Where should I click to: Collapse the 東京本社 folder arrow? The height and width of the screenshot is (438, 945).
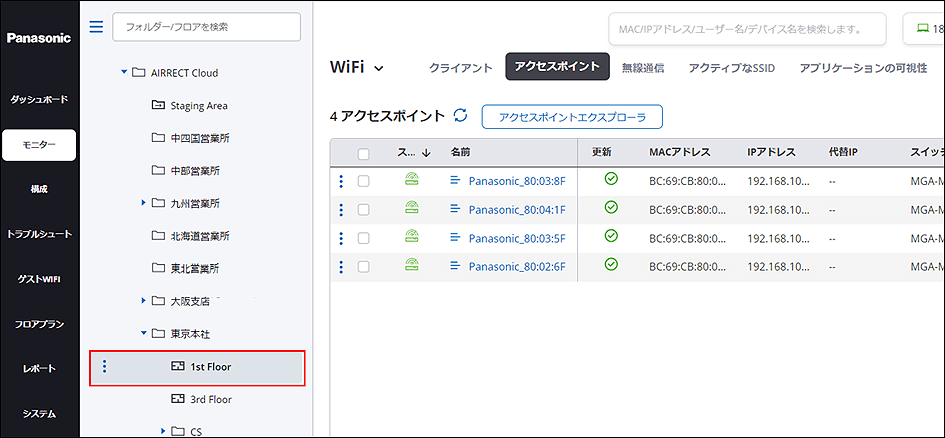click(143, 333)
